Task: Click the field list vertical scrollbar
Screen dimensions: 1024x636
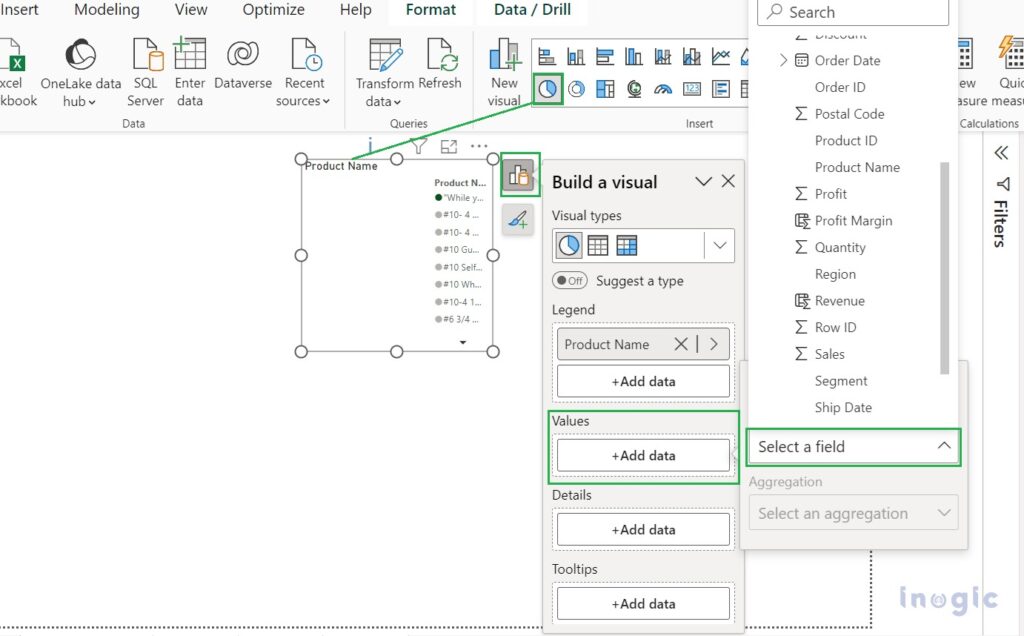Action: (945, 268)
